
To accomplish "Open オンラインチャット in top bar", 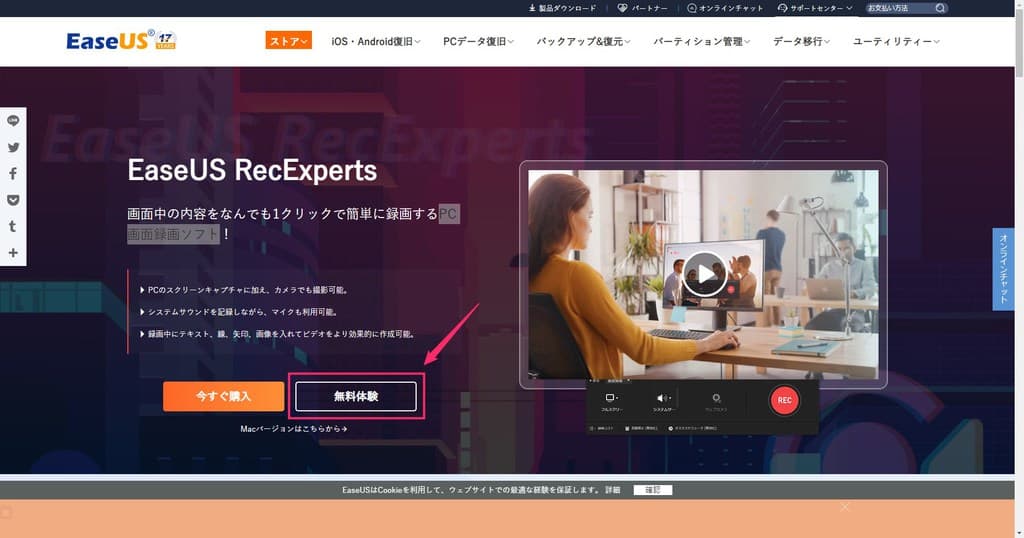I will click(x=725, y=8).
